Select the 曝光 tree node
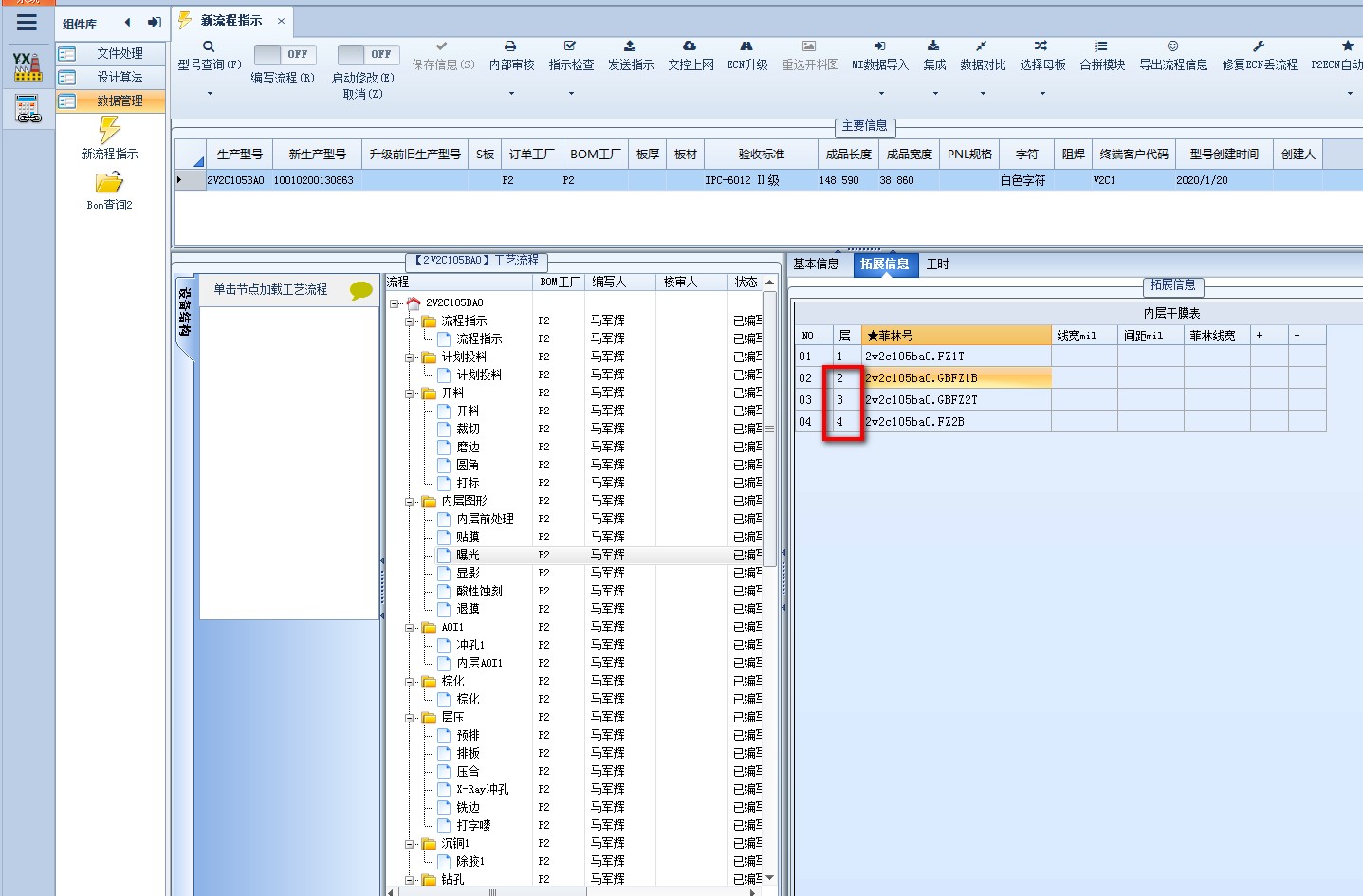 (468, 555)
